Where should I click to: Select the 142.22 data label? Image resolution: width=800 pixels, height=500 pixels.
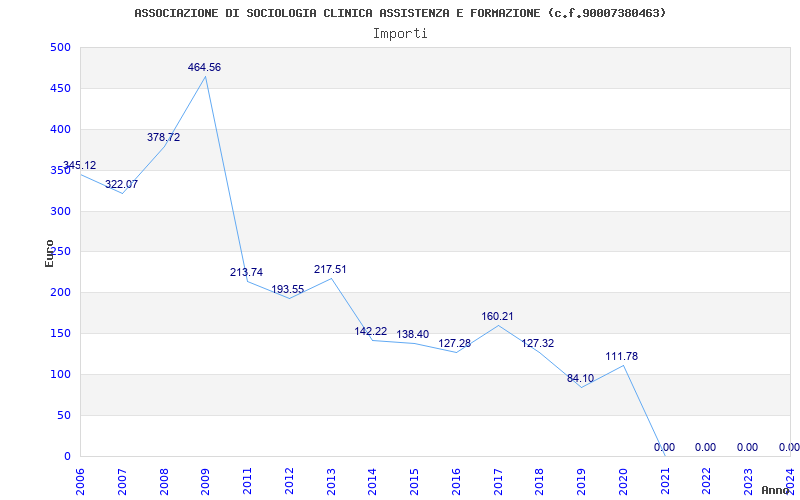[371, 332]
